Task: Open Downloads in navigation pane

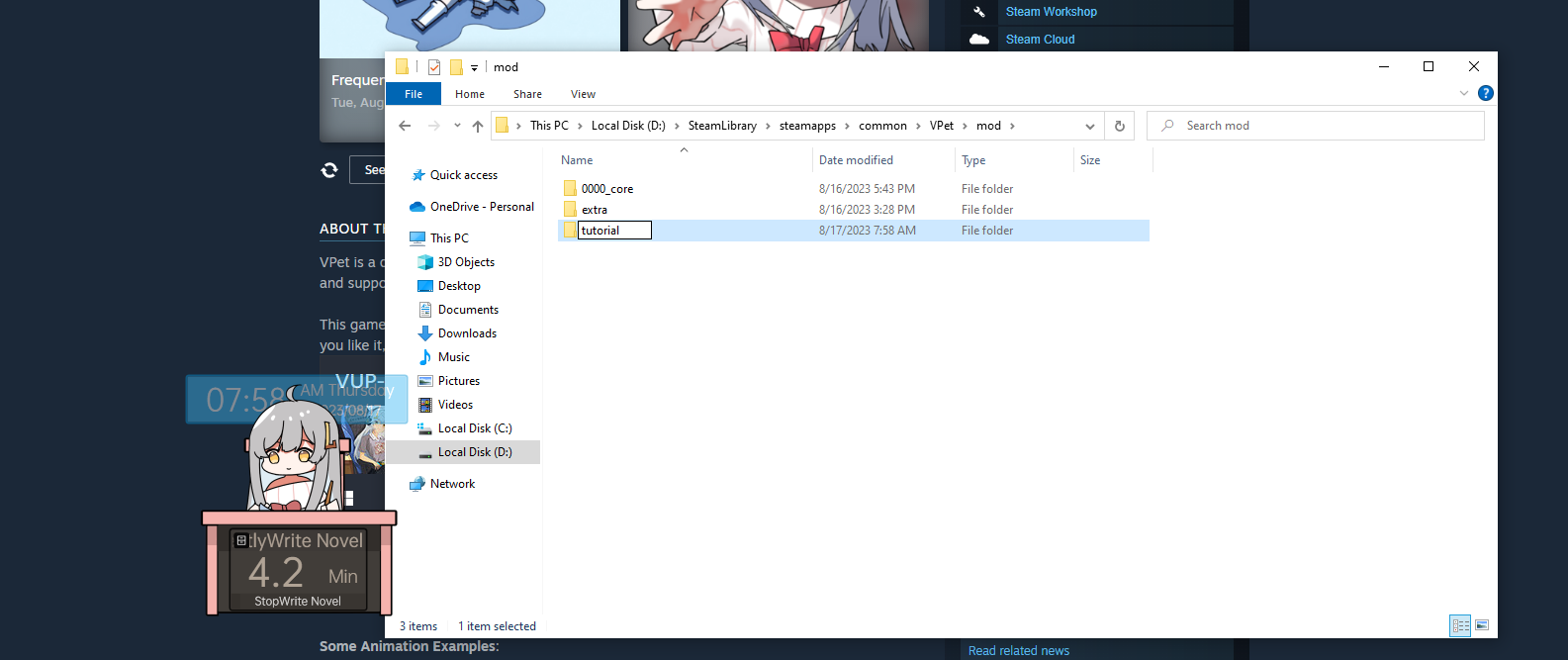Action: point(467,333)
